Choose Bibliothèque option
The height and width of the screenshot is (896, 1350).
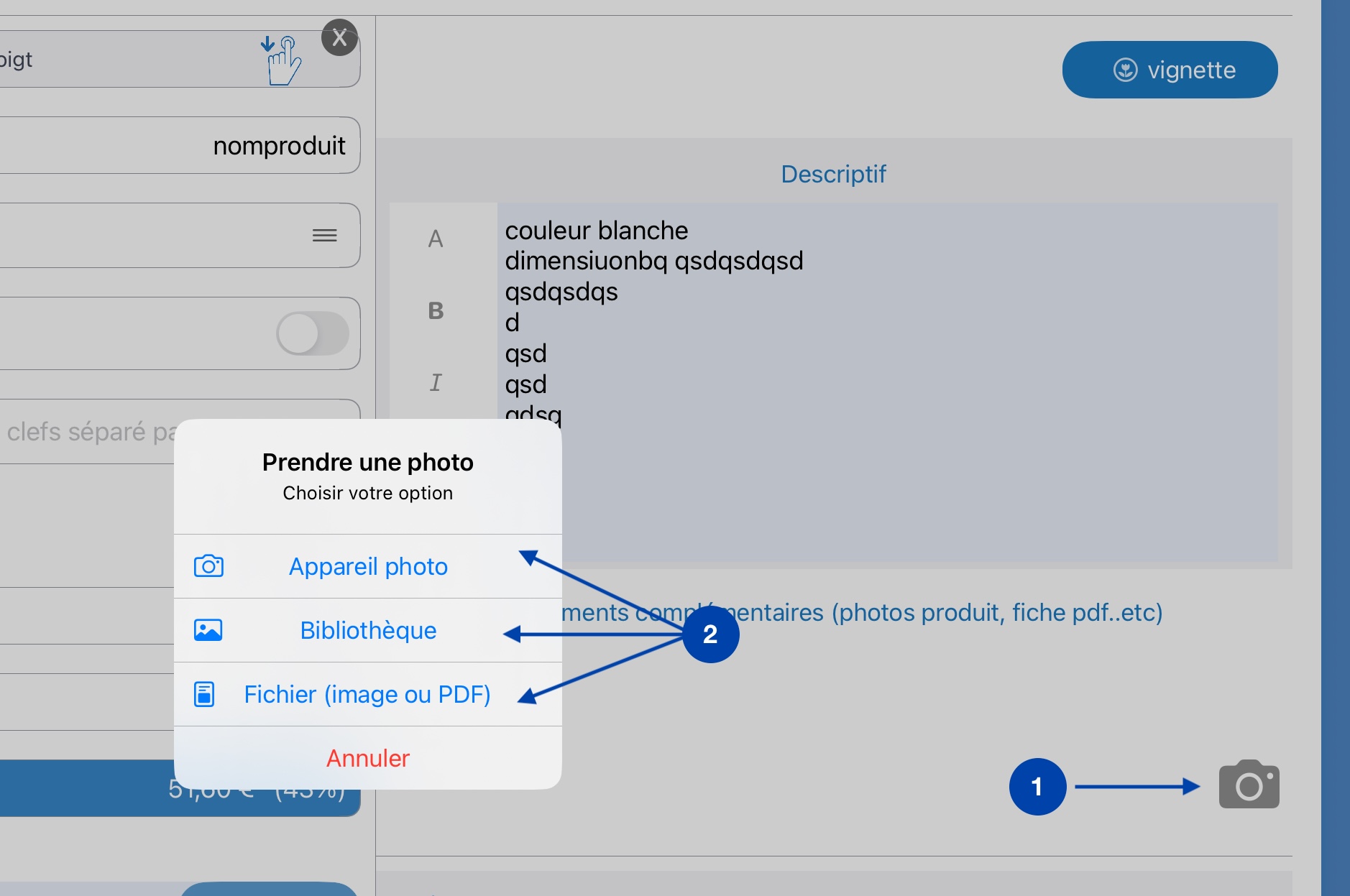click(x=368, y=630)
